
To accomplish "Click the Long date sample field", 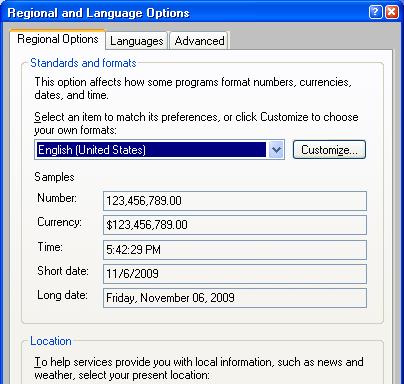I will 235,298.
